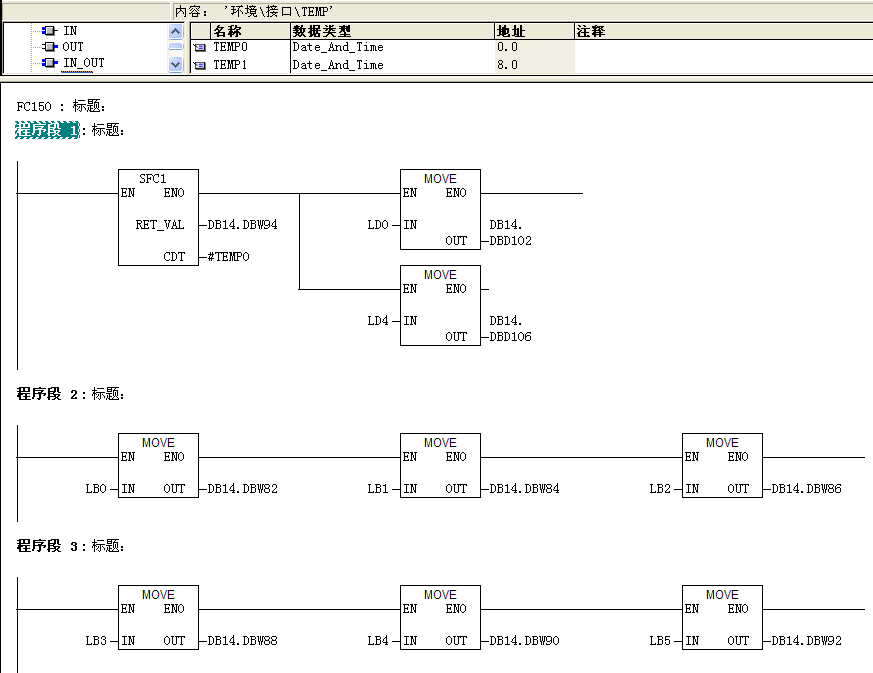Click the 数据类型 column header

click(317, 30)
